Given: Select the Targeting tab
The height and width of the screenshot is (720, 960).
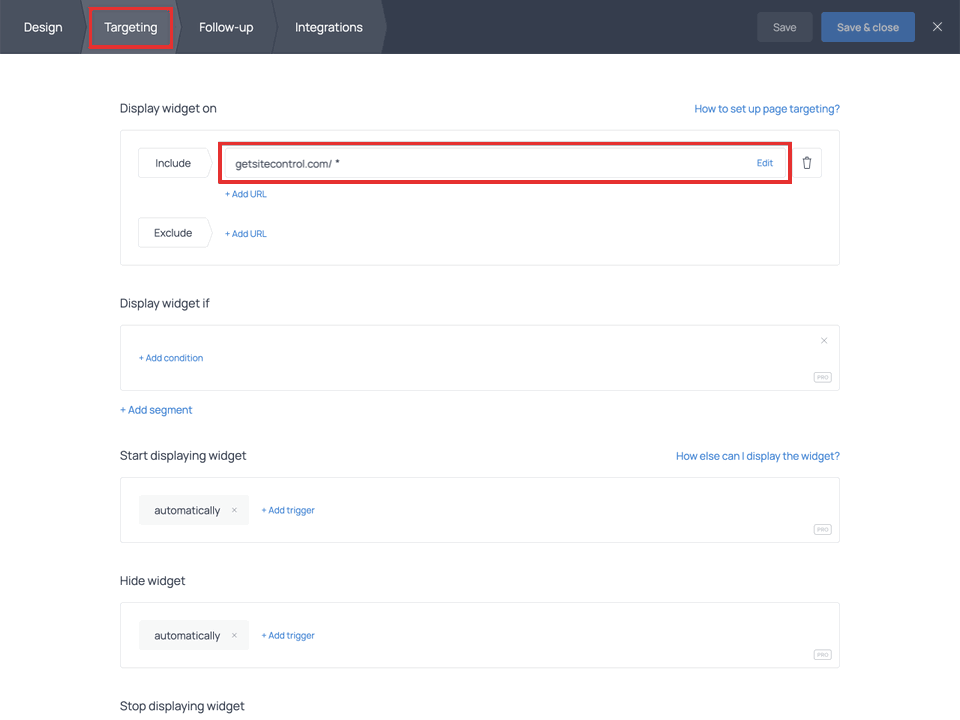Looking at the screenshot, I should pos(131,27).
